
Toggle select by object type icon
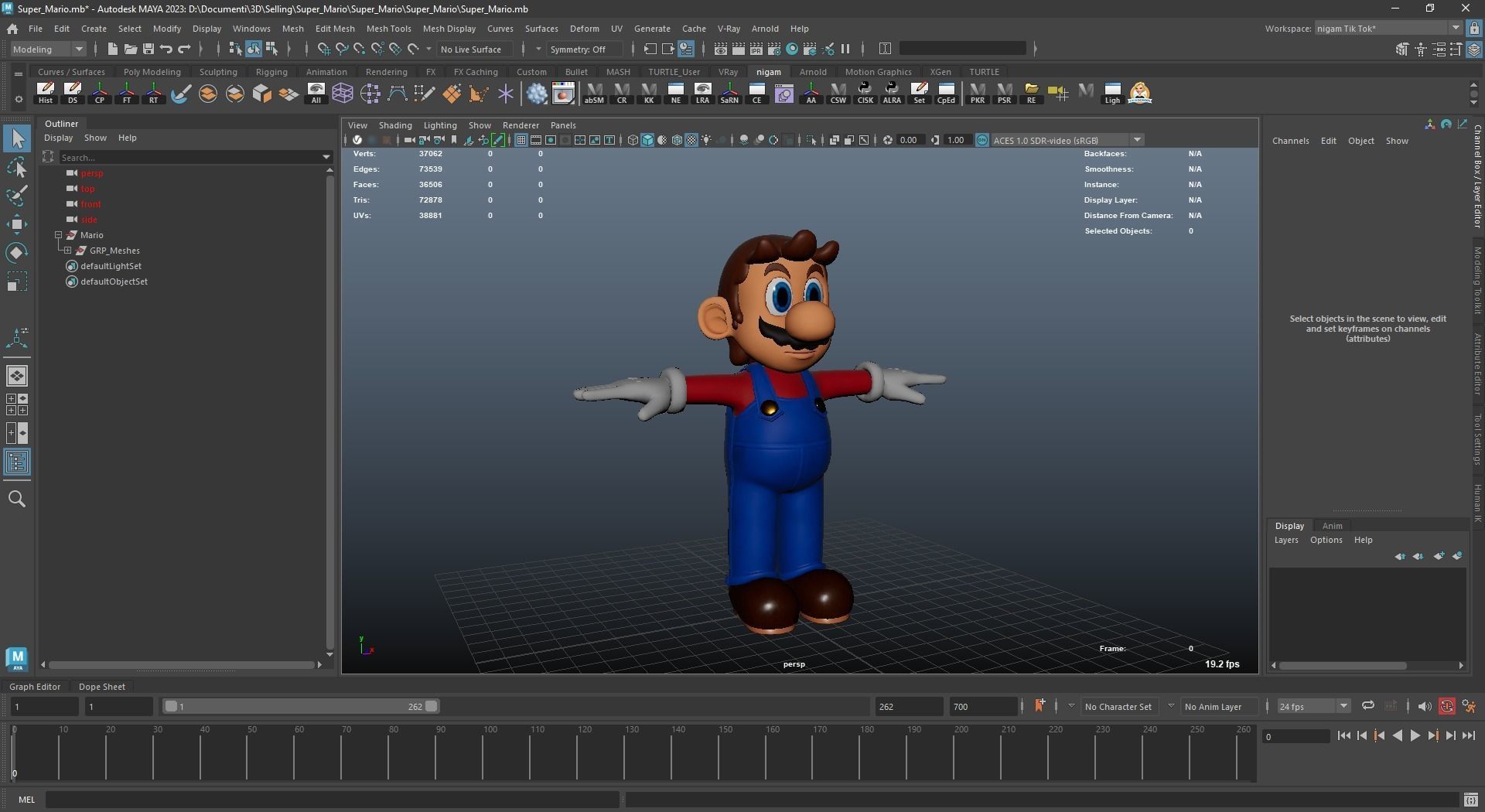[253, 49]
